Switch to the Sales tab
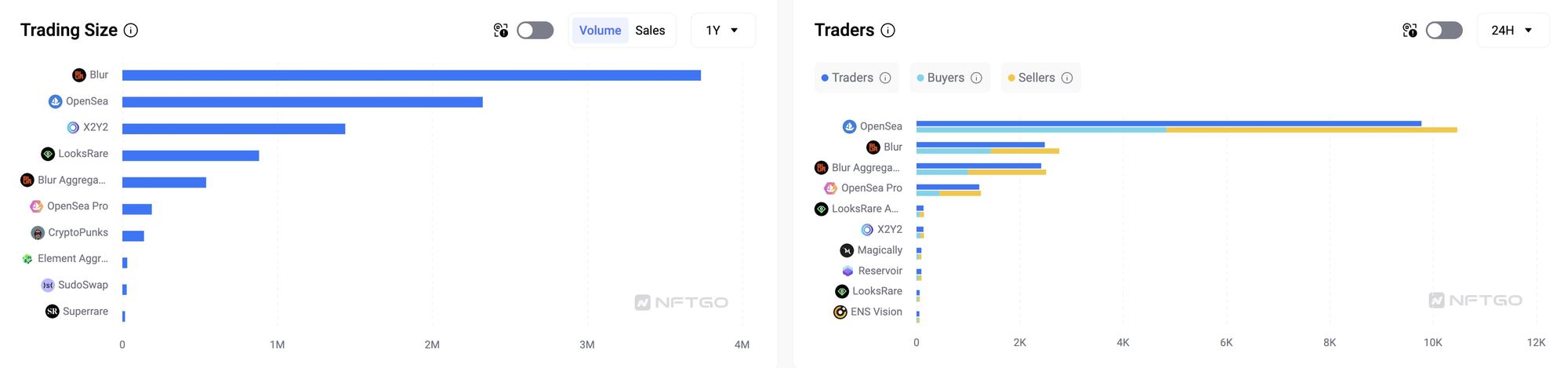1568x368 pixels. click(650, 31)
